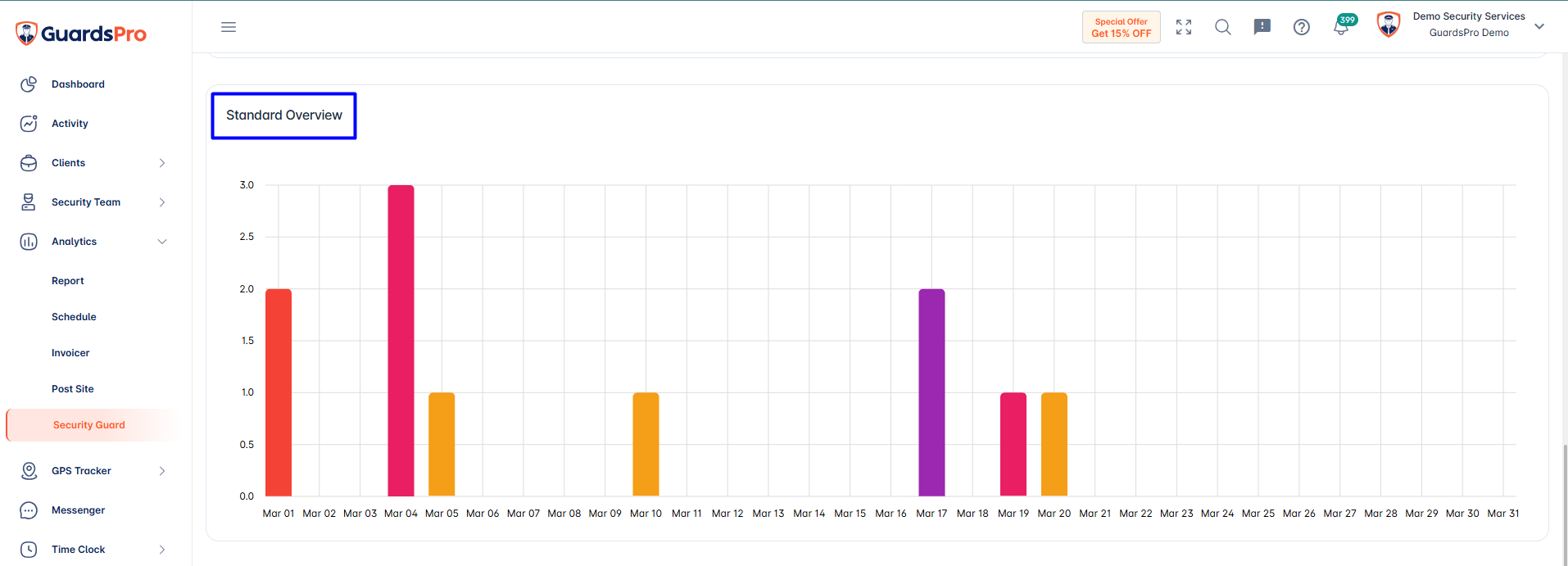
Task: Click the Special Offer 15% OFF button
Action: coord(1122,27)
